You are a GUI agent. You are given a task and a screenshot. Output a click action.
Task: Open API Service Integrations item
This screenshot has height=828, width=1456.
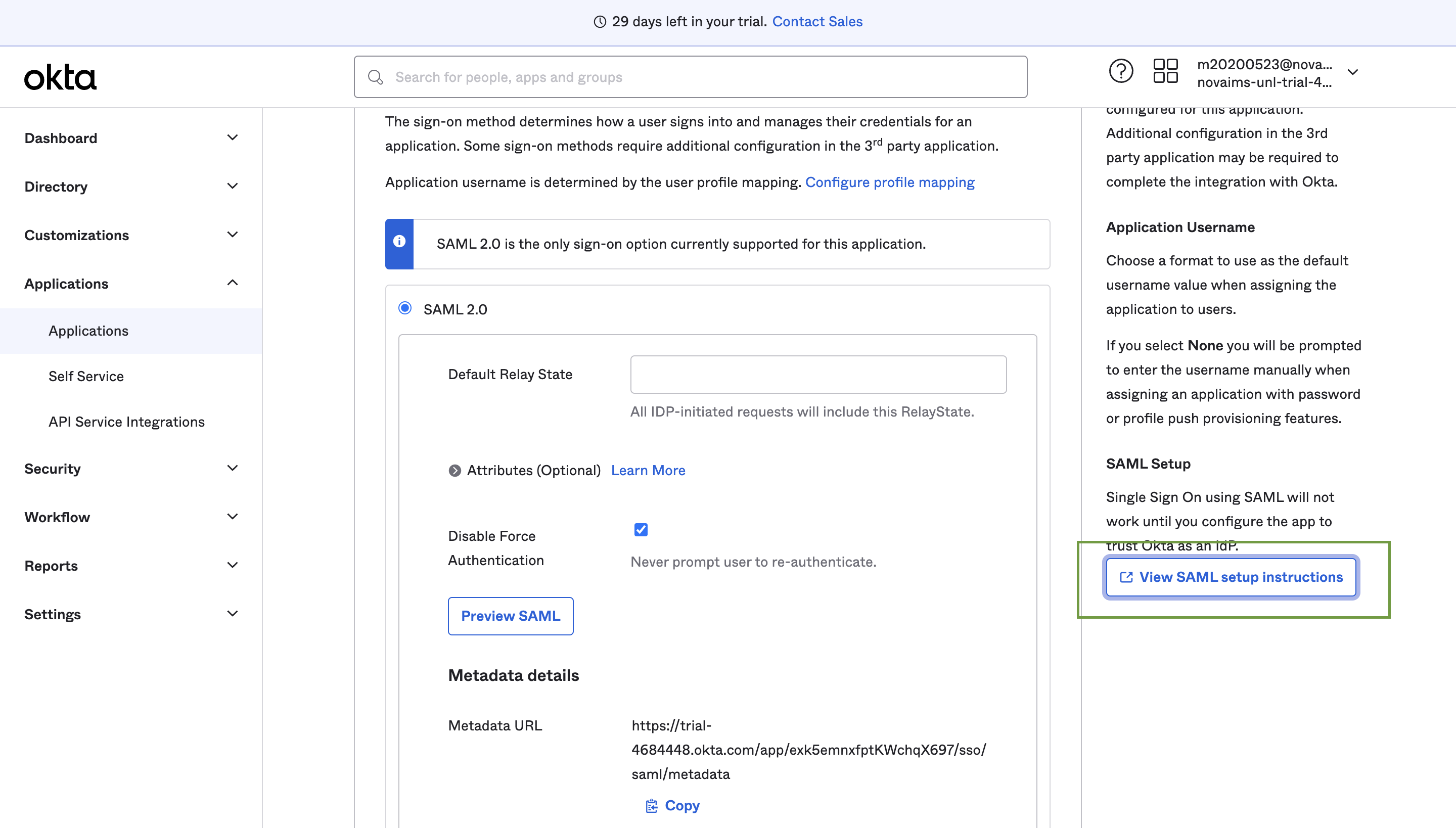126,422
